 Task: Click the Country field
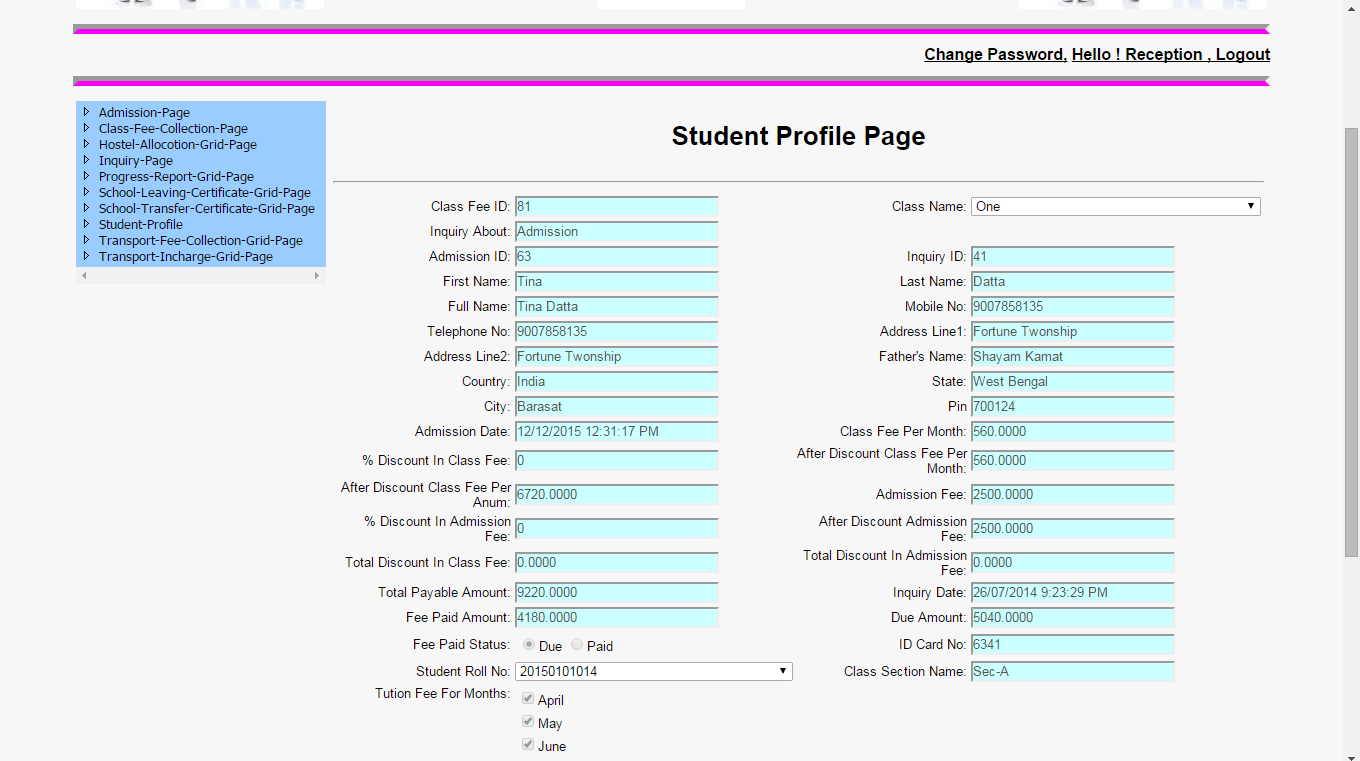(x=617, y=382)
